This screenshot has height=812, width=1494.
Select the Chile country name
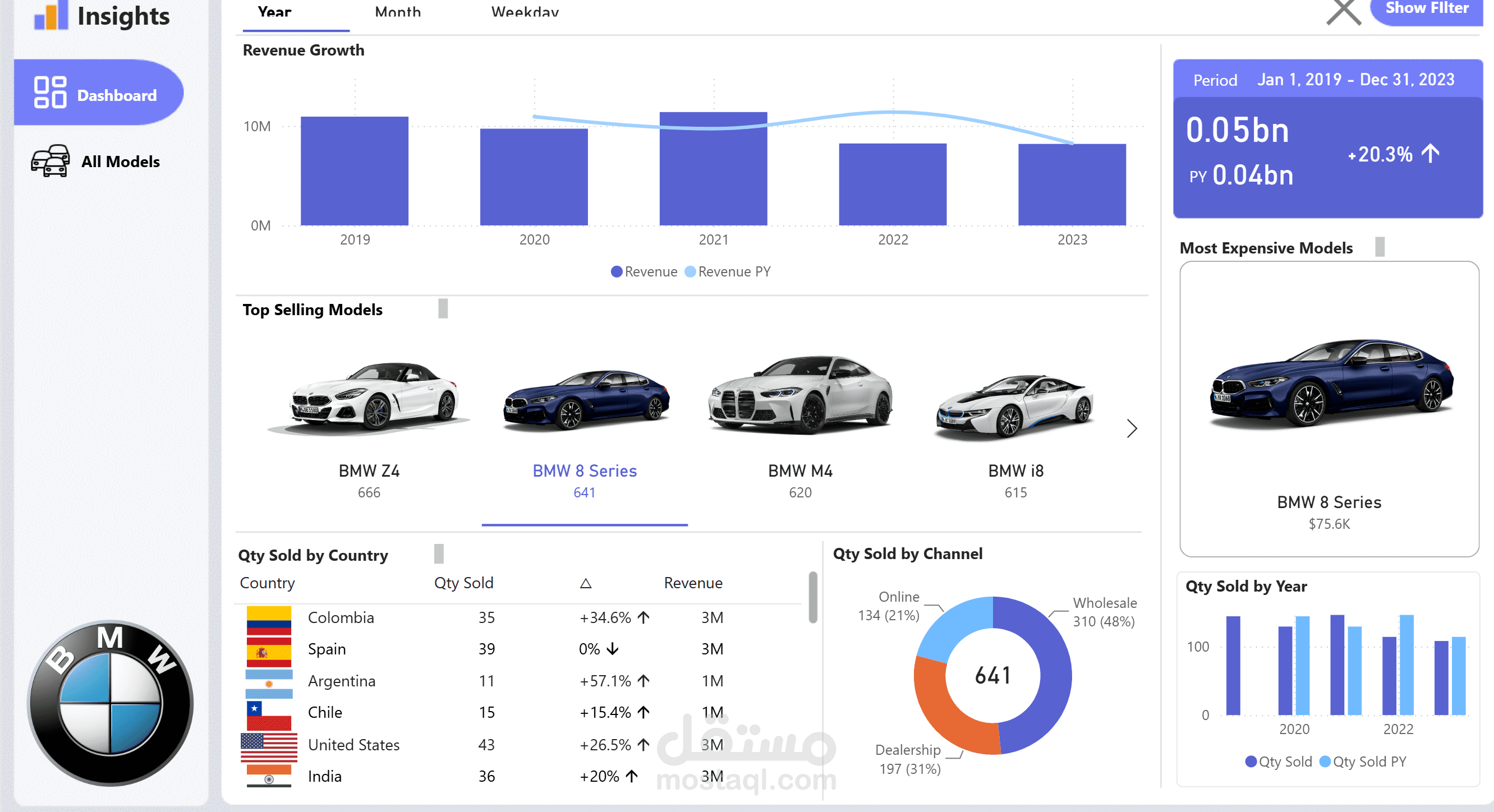point(325,712)
